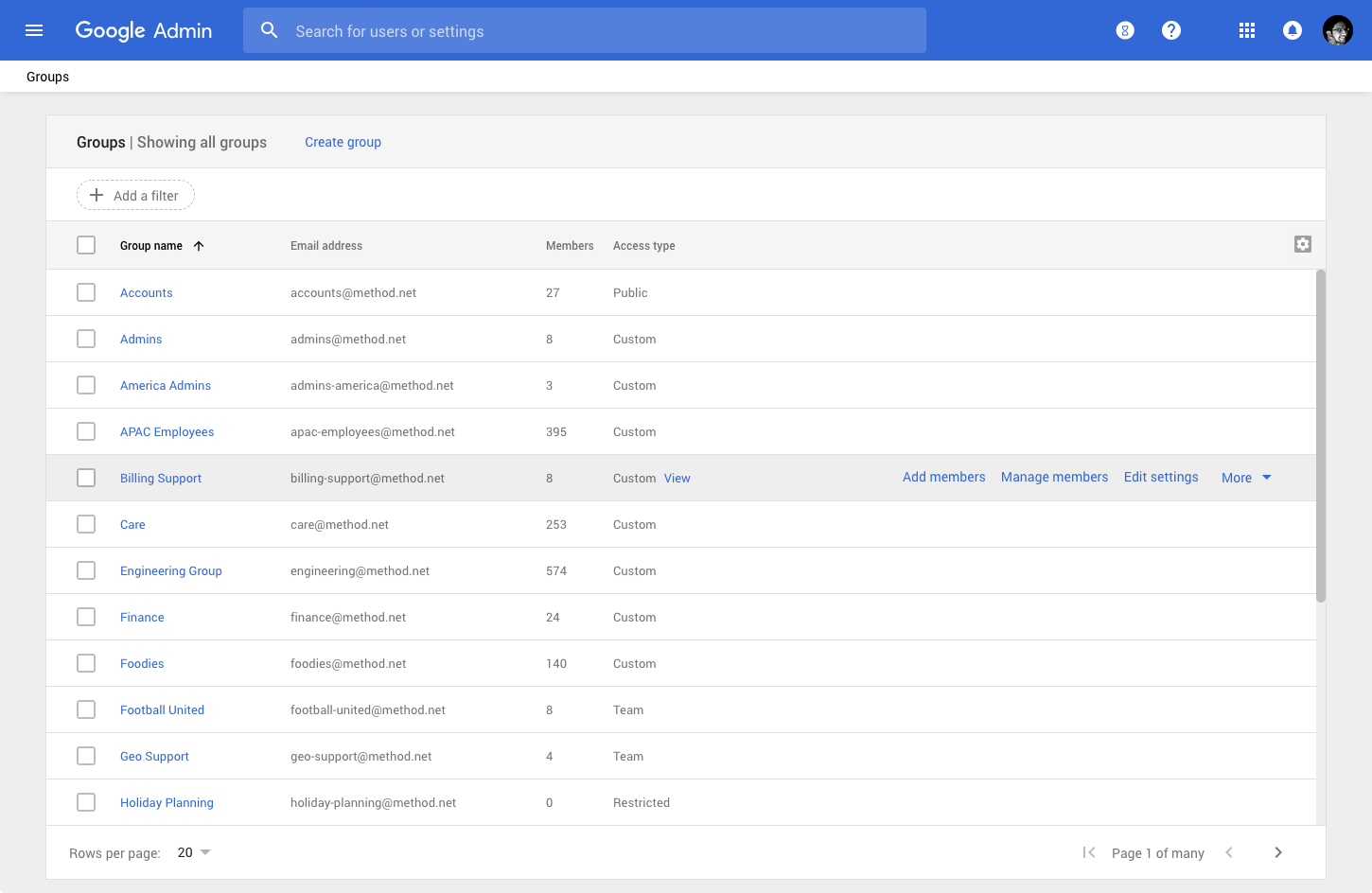Click the Create group link
Screen dimensions: 1372x893
[x=343, y=142]
